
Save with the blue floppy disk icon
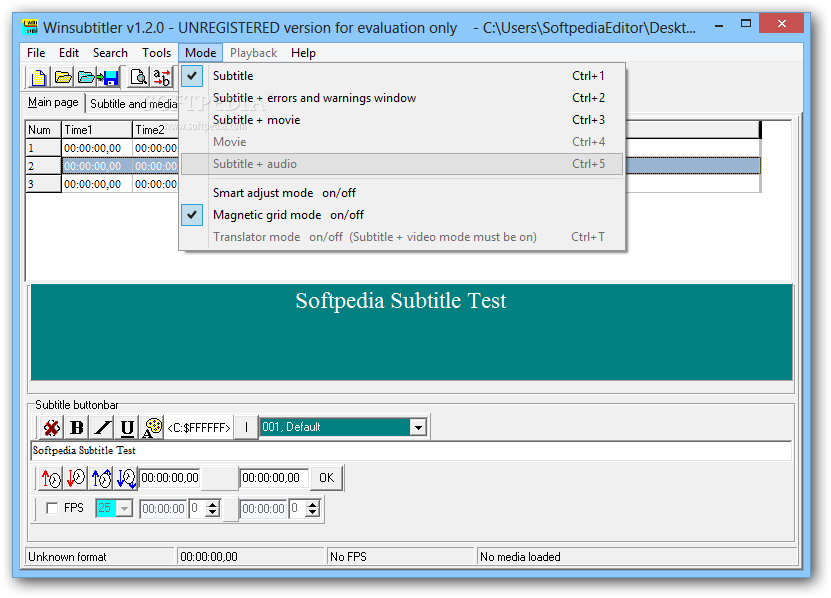coord(110,77)
